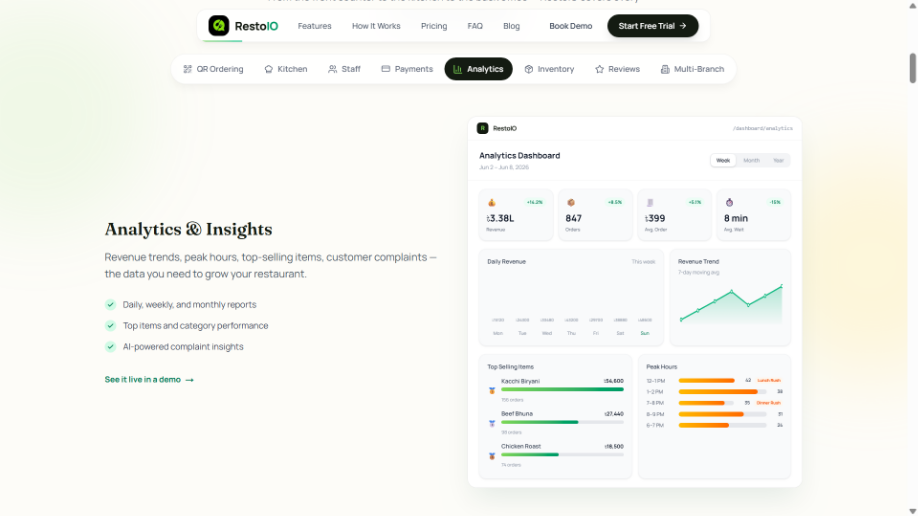
Task: Select Month range in Analytics Dashboard
Action: pos(751,160)
